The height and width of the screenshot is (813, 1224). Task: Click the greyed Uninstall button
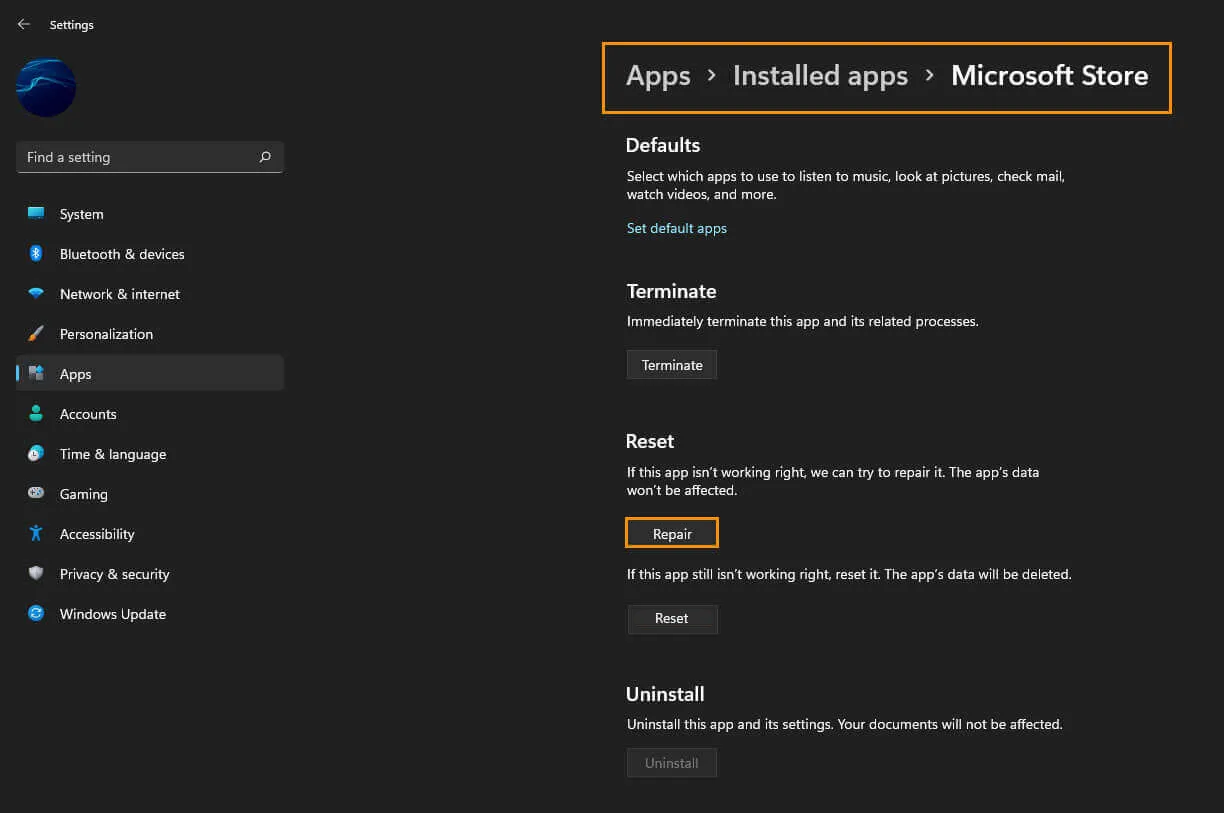click(x=672, y=763)
